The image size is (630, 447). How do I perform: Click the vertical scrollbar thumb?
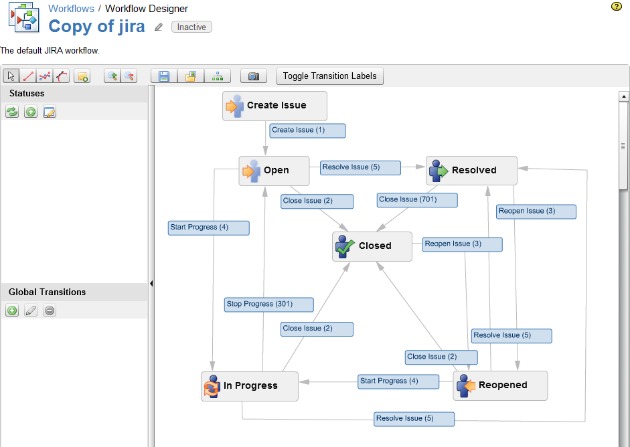624,145
